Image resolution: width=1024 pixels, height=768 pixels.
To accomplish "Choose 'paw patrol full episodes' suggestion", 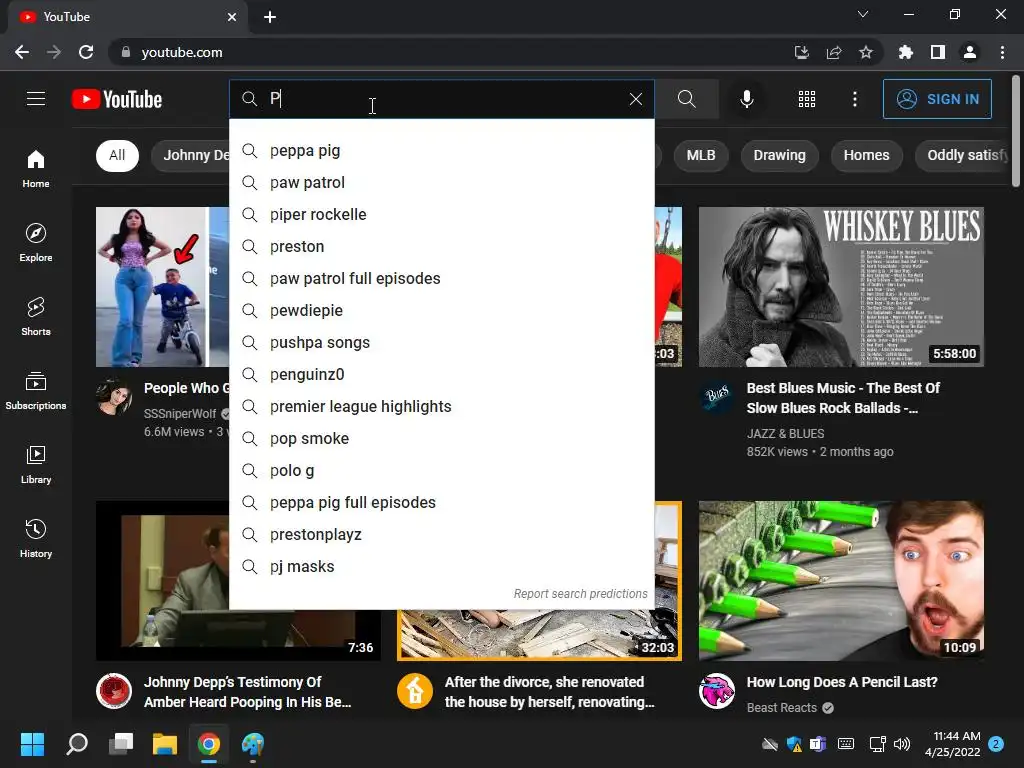I will [x=441, y=279].
